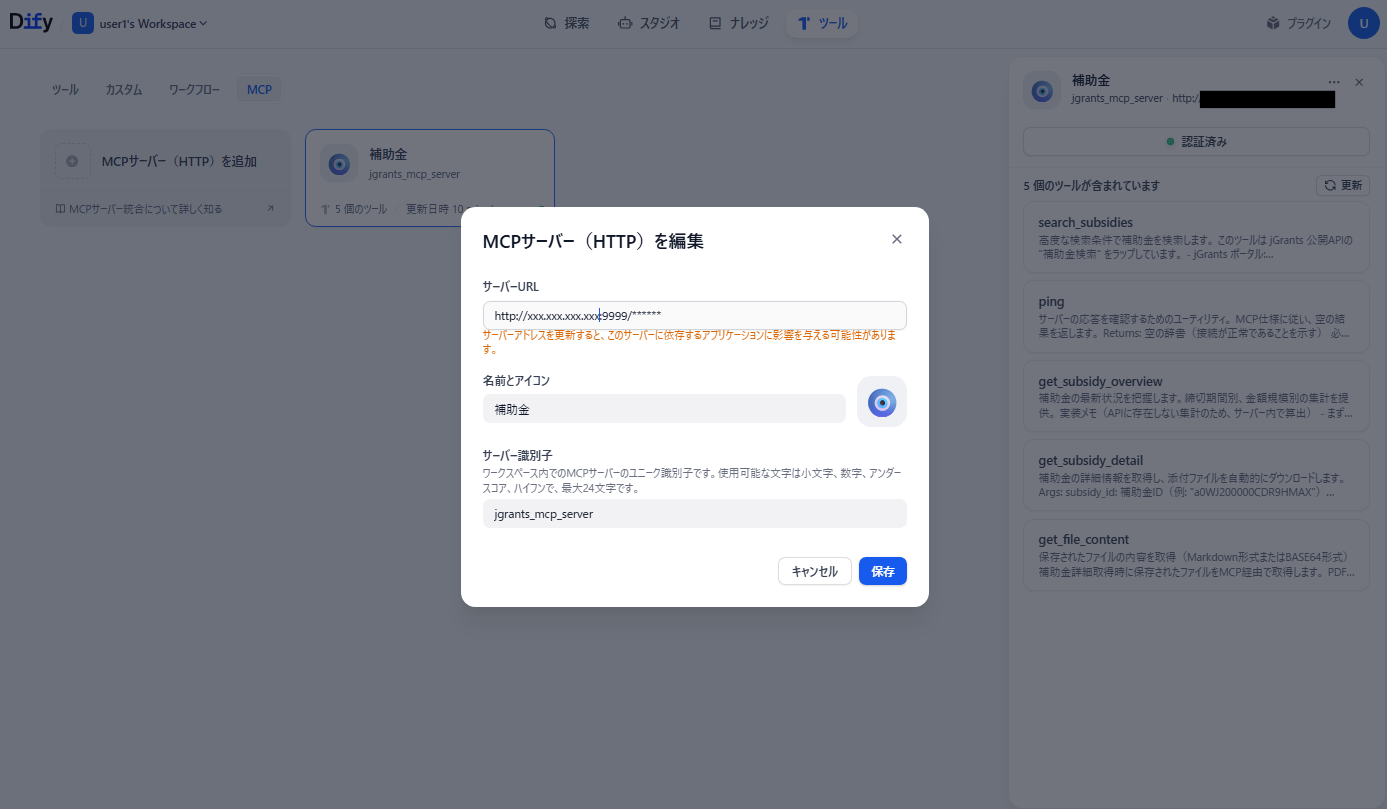This screenshot has width=1387, height=809.
Task: Save MCP server with 保存 button
Action: pos(882,571)
